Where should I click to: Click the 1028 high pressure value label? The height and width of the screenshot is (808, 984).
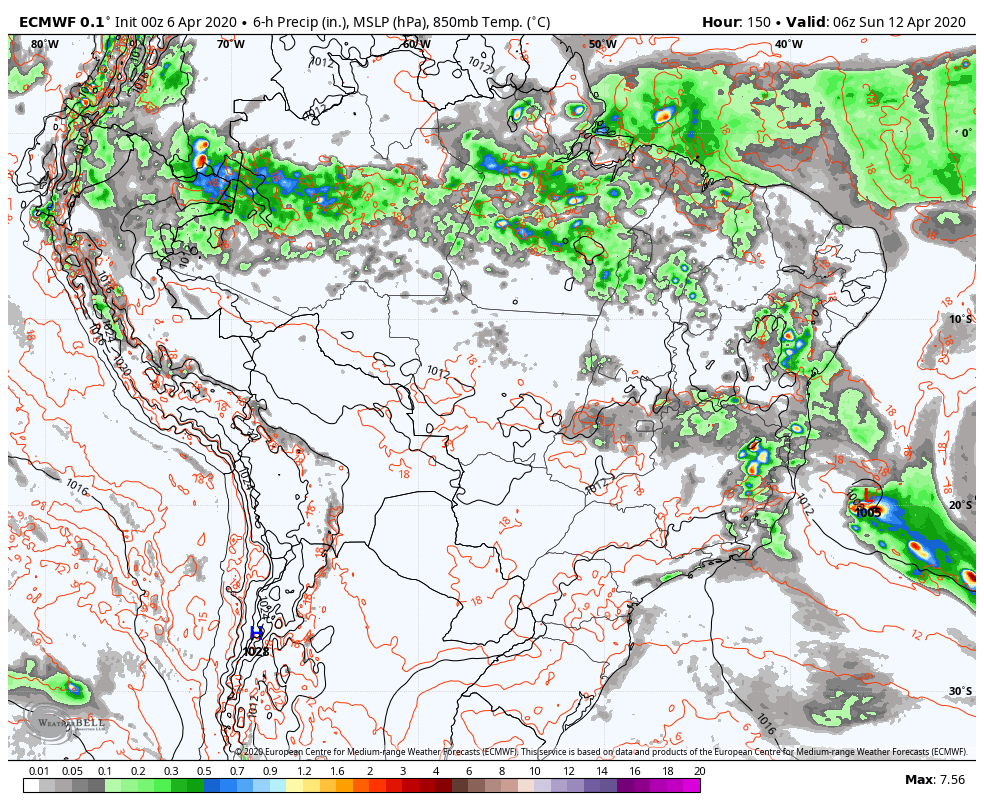click(x=256, y=652)
